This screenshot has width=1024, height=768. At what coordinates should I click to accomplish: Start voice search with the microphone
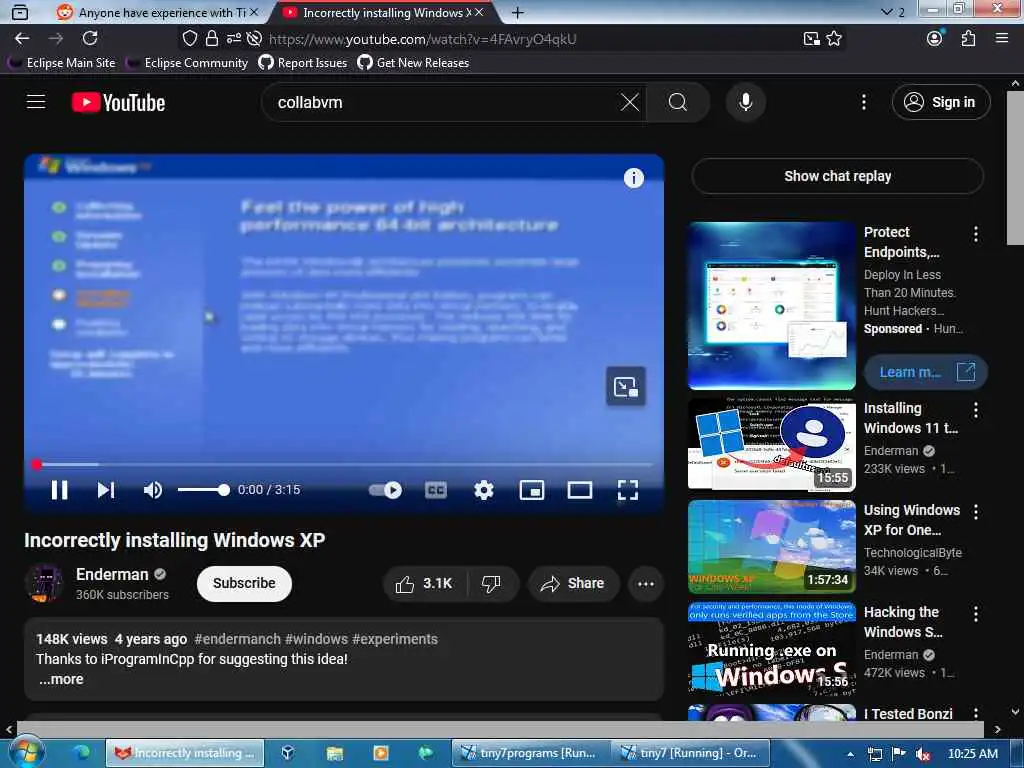(745, 102)
